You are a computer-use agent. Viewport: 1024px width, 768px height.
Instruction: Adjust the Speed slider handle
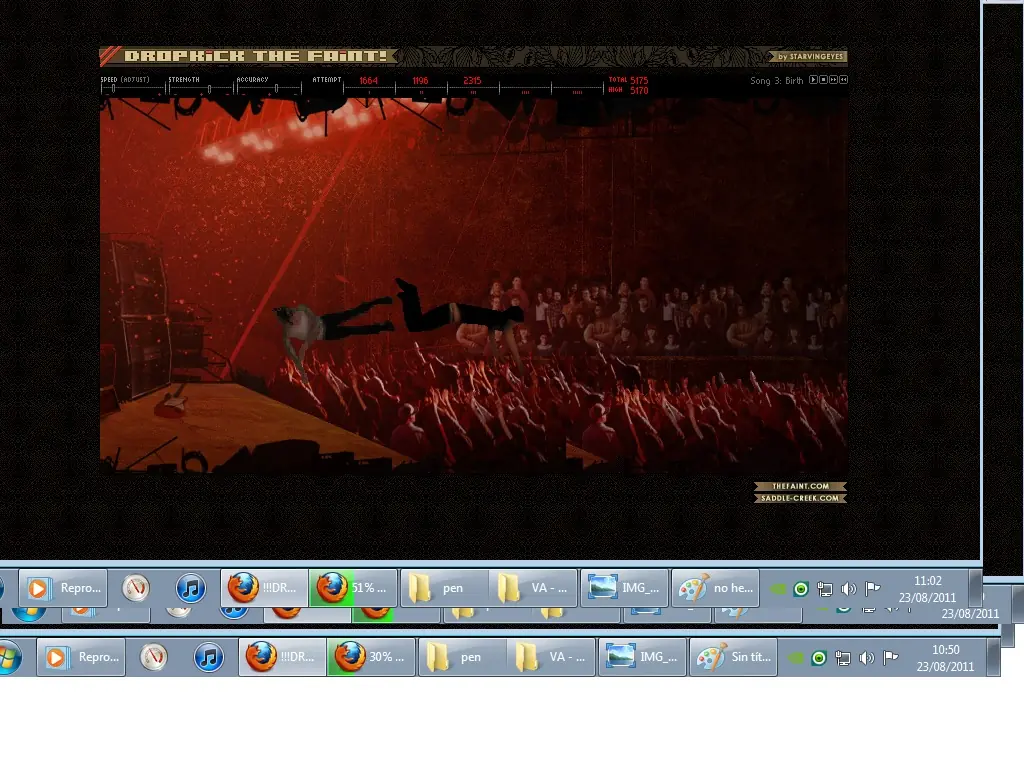pos(113,88)
